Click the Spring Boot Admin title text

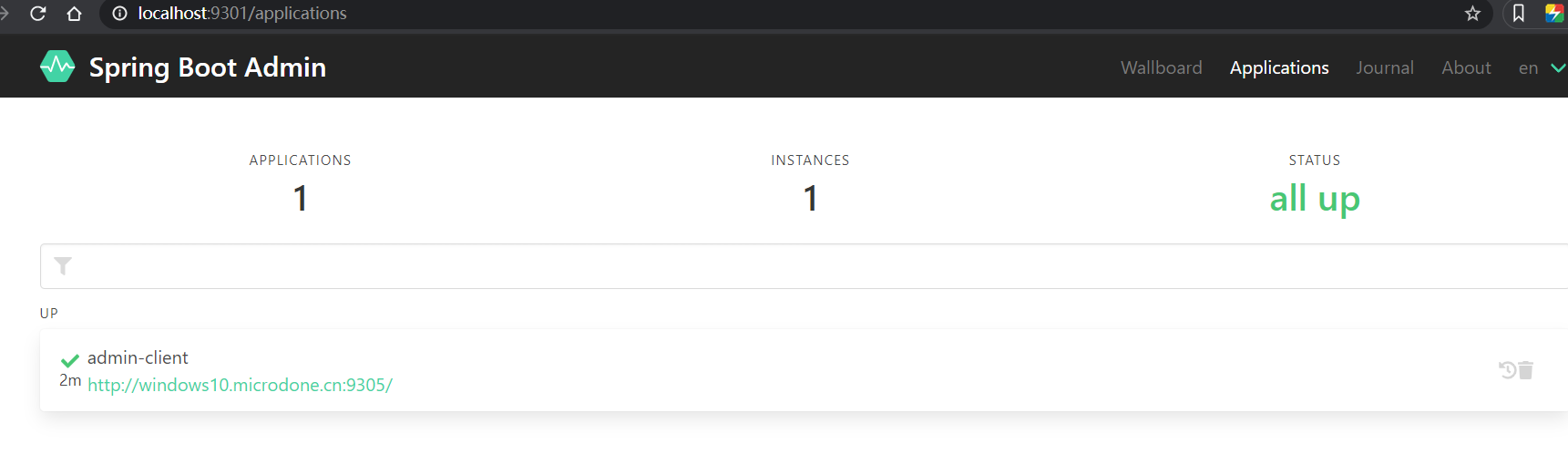208,67
